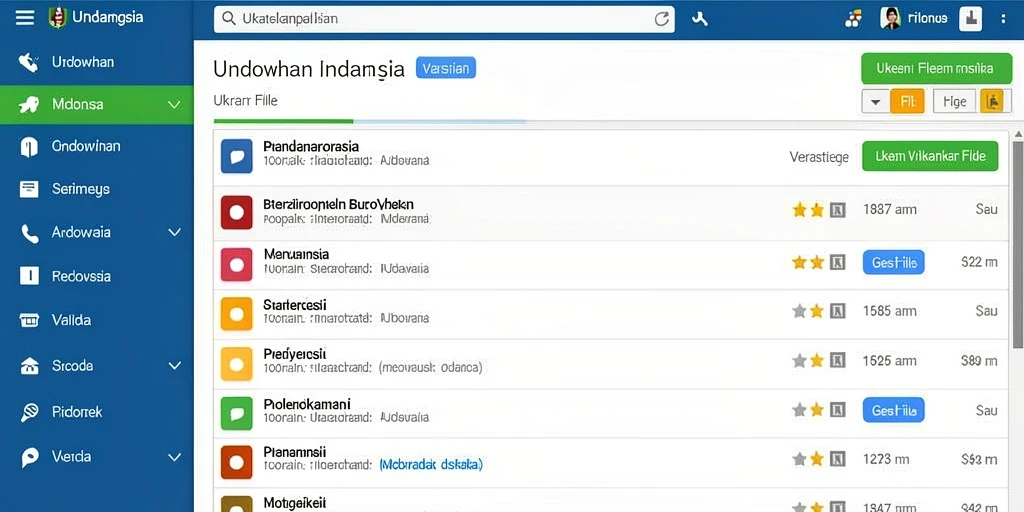
Task: Open the Urdowhan sidebar menu item
Action: click(97, 63)
